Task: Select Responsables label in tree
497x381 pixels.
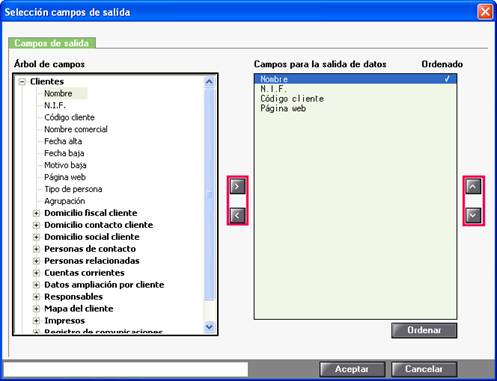Action: click(x=73, y=297)
